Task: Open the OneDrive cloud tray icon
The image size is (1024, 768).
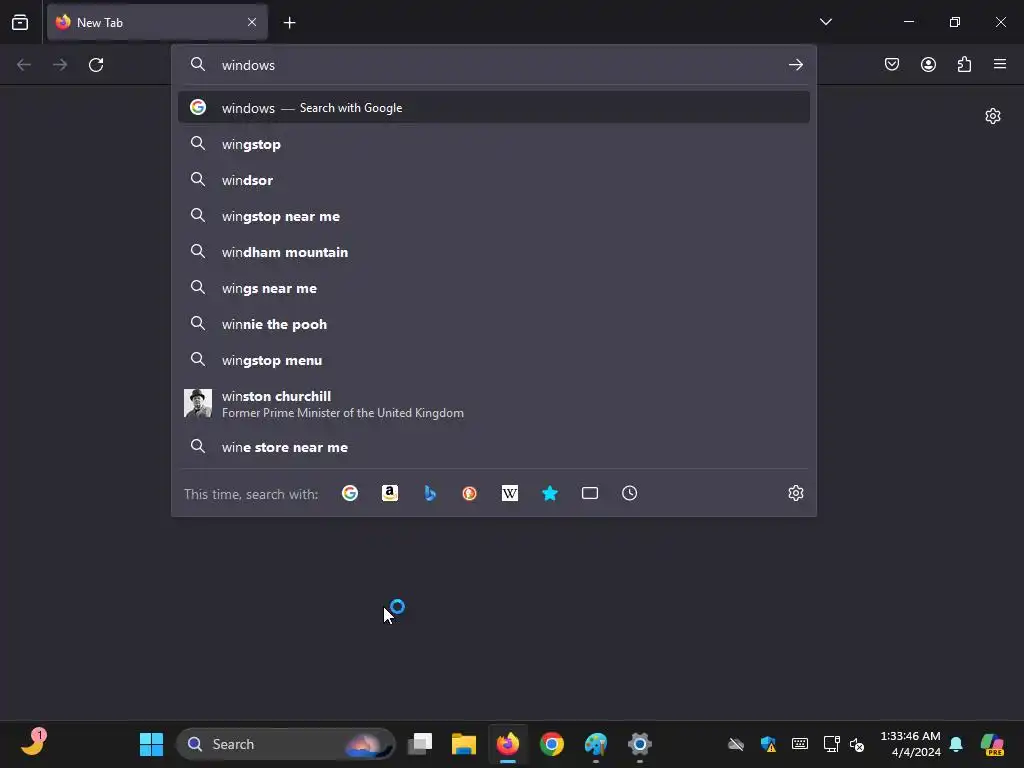Action: 736,744
